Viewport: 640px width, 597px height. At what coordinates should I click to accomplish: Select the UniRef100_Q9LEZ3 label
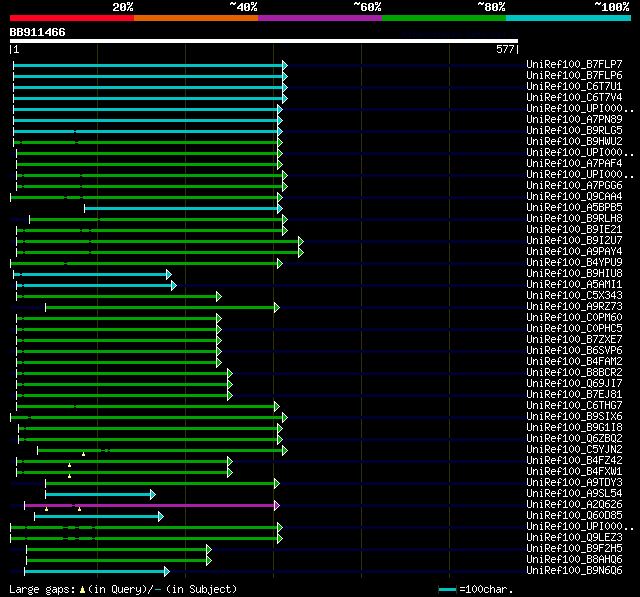pos(574,538)
